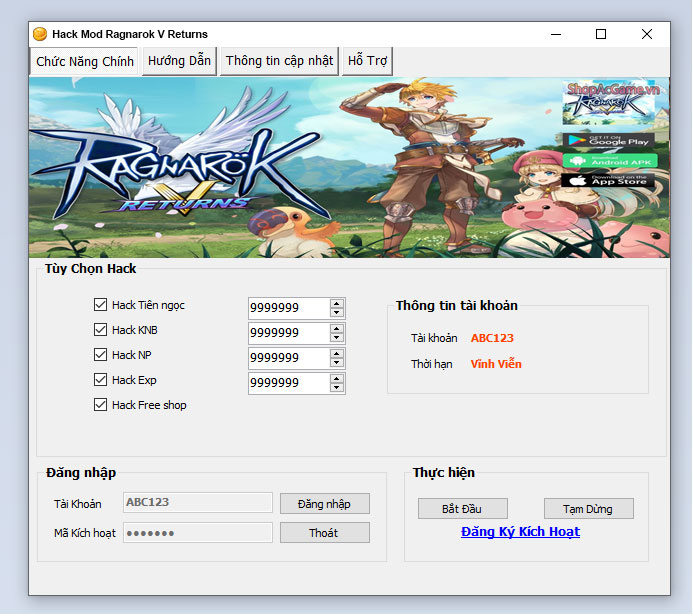
Task: Click the Tài Khoản login input field
Action: (x=198, y=503)
